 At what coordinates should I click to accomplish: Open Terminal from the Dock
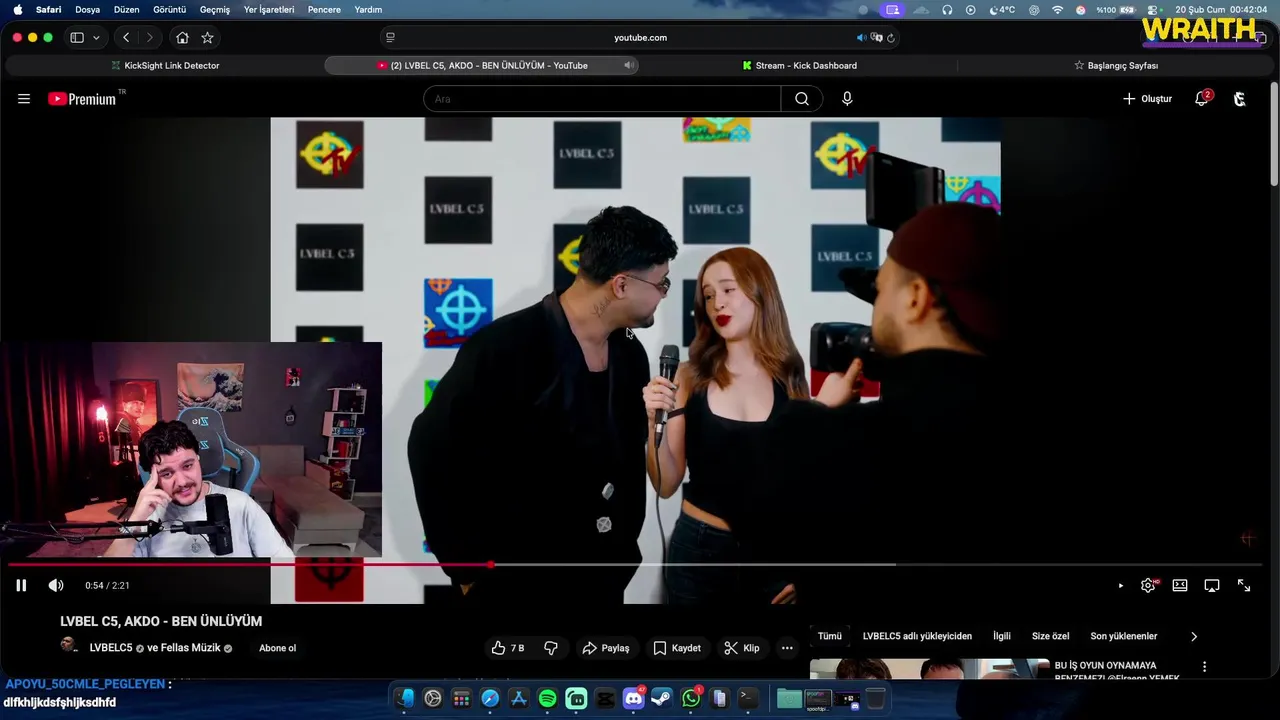tap(748, 699)
